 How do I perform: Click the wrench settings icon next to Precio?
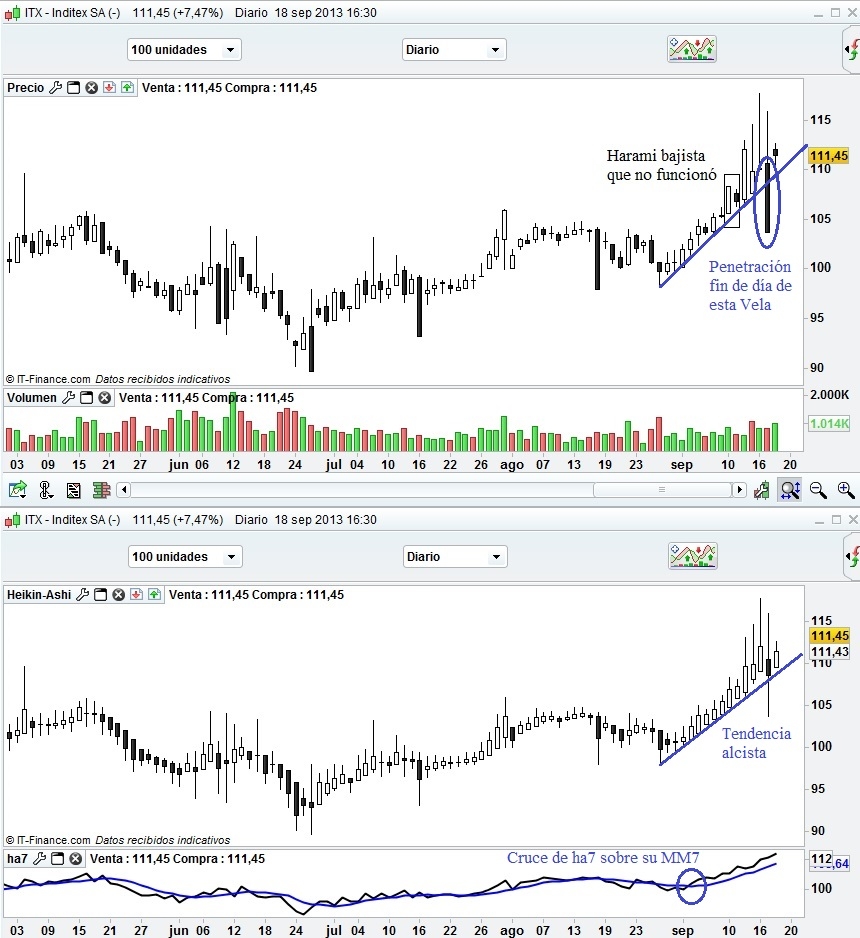pos(55,88)
